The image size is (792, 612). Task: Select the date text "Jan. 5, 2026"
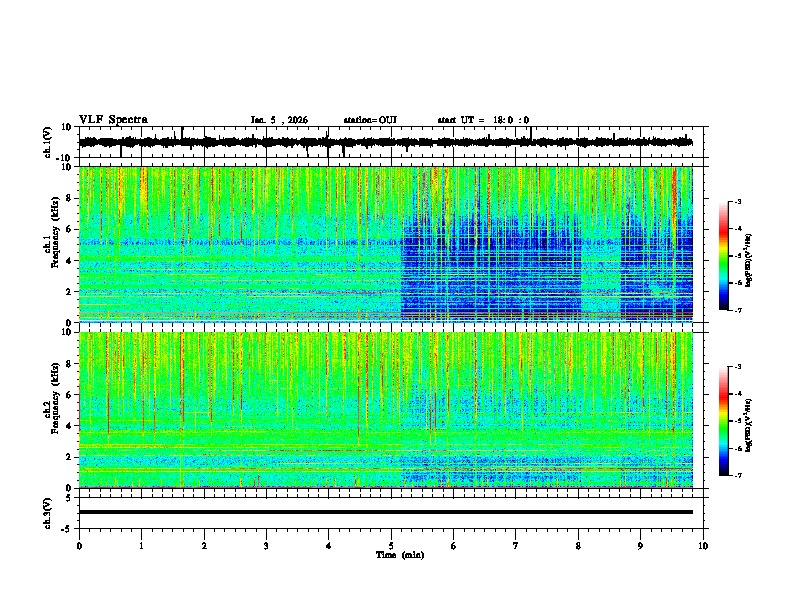279,120
